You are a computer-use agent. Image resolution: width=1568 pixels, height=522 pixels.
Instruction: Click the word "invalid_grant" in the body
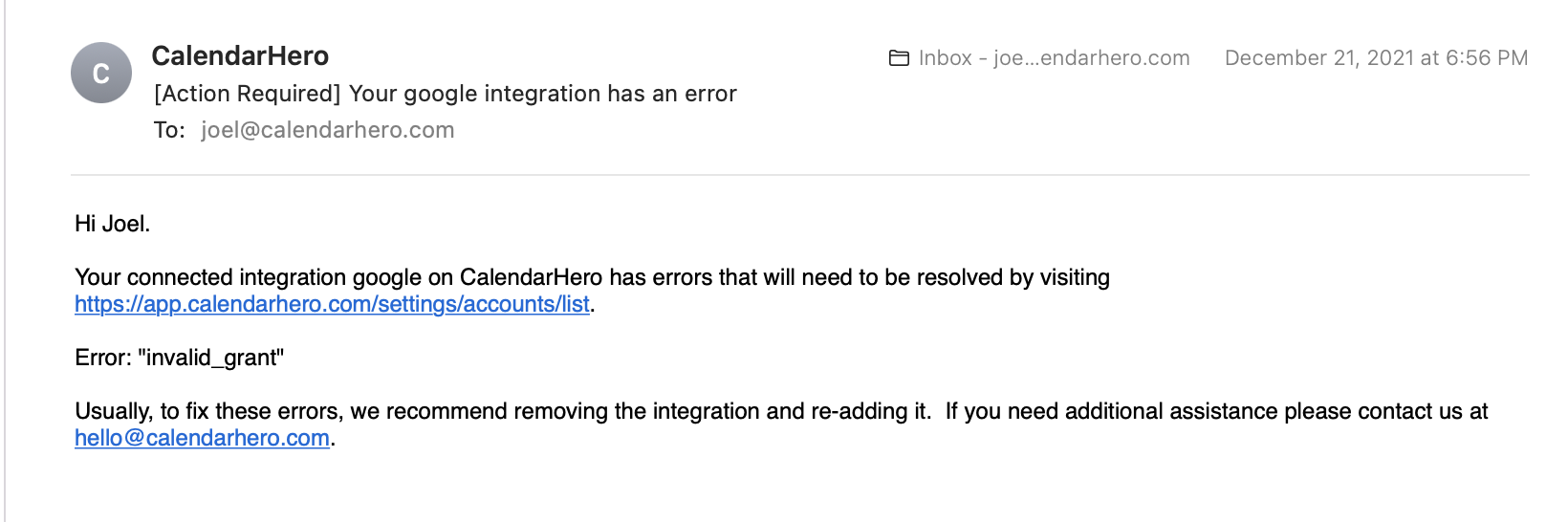point(211,358)
